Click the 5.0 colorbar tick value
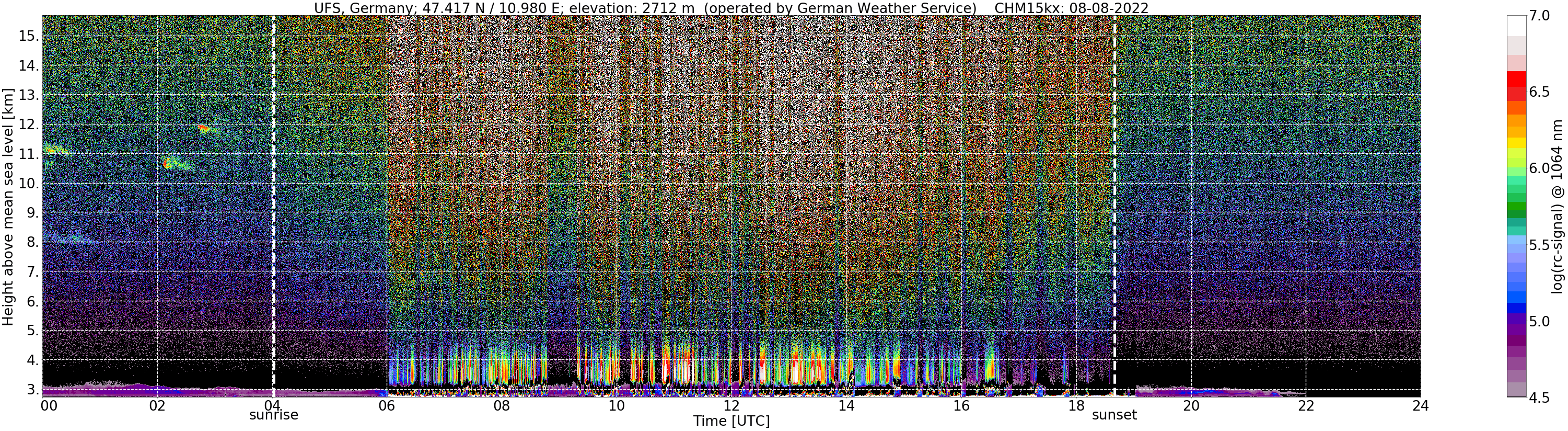The height and width of the screenshot is (431, 1568). pyautogui.click(x=1539, y=321)
